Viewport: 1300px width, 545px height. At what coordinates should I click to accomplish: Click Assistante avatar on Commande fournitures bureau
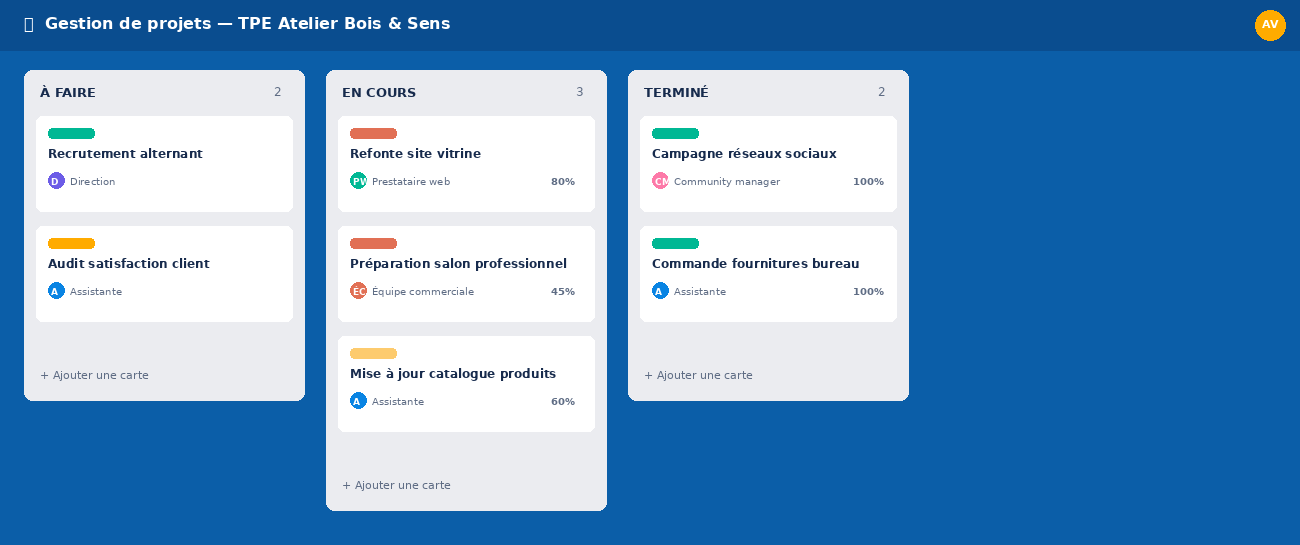[660, 291]
